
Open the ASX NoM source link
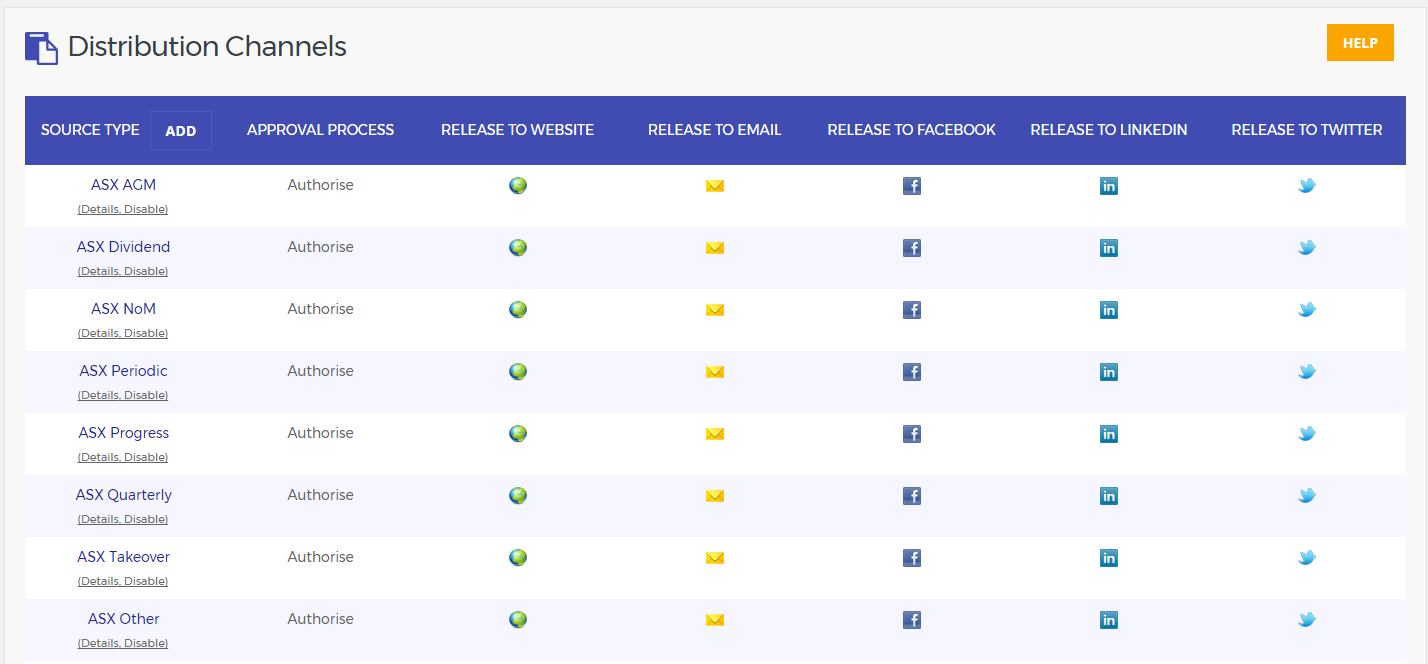tap(123, 309)
